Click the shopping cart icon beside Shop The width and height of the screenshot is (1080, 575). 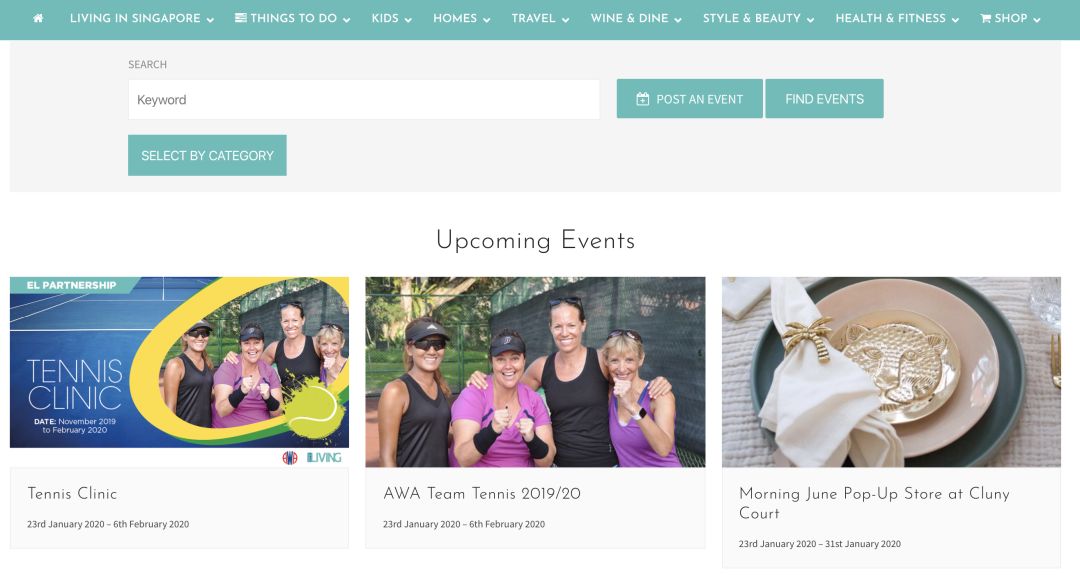986,19
